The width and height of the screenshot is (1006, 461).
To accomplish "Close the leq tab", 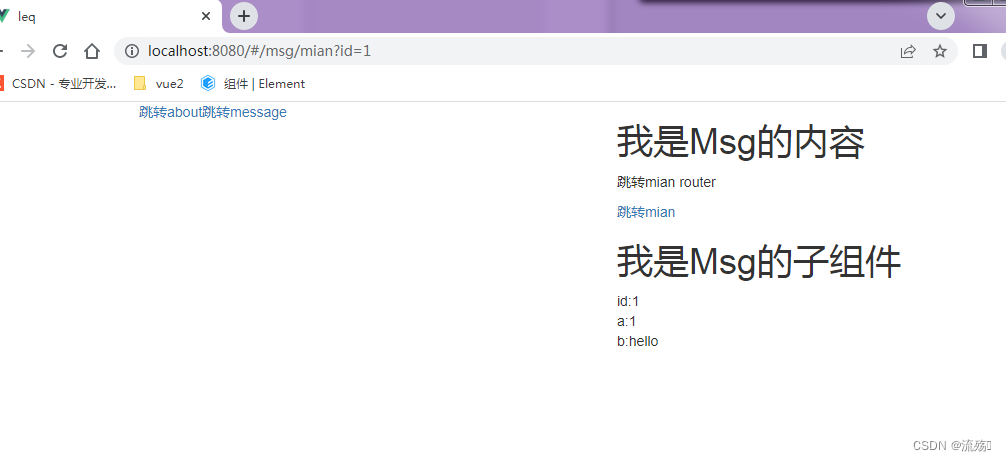I will coord(206,17).
